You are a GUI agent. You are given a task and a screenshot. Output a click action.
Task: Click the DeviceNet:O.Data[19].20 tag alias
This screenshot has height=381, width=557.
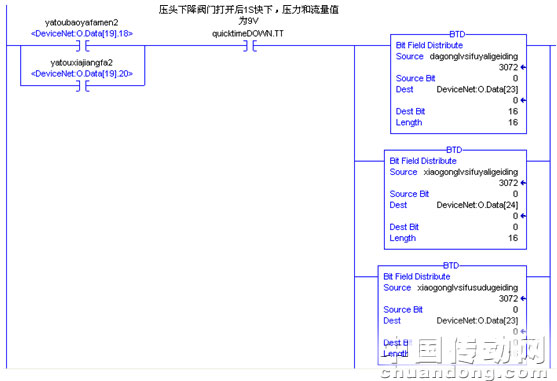pyautogui.click(x=82, y=74)
